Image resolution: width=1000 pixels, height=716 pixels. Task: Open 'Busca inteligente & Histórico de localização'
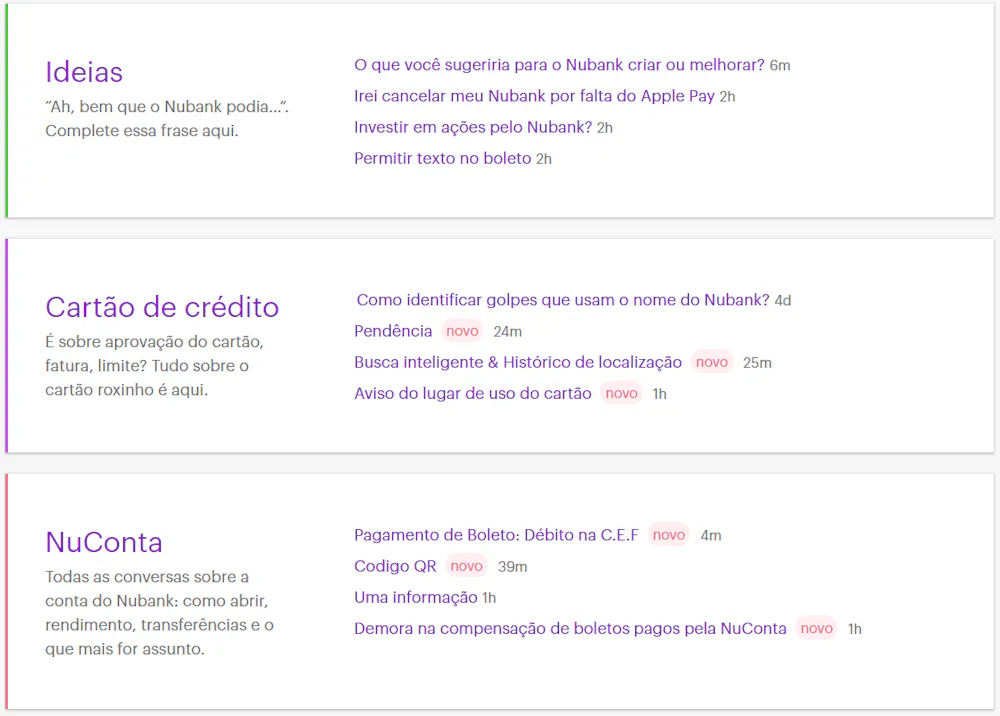[518, 363]
